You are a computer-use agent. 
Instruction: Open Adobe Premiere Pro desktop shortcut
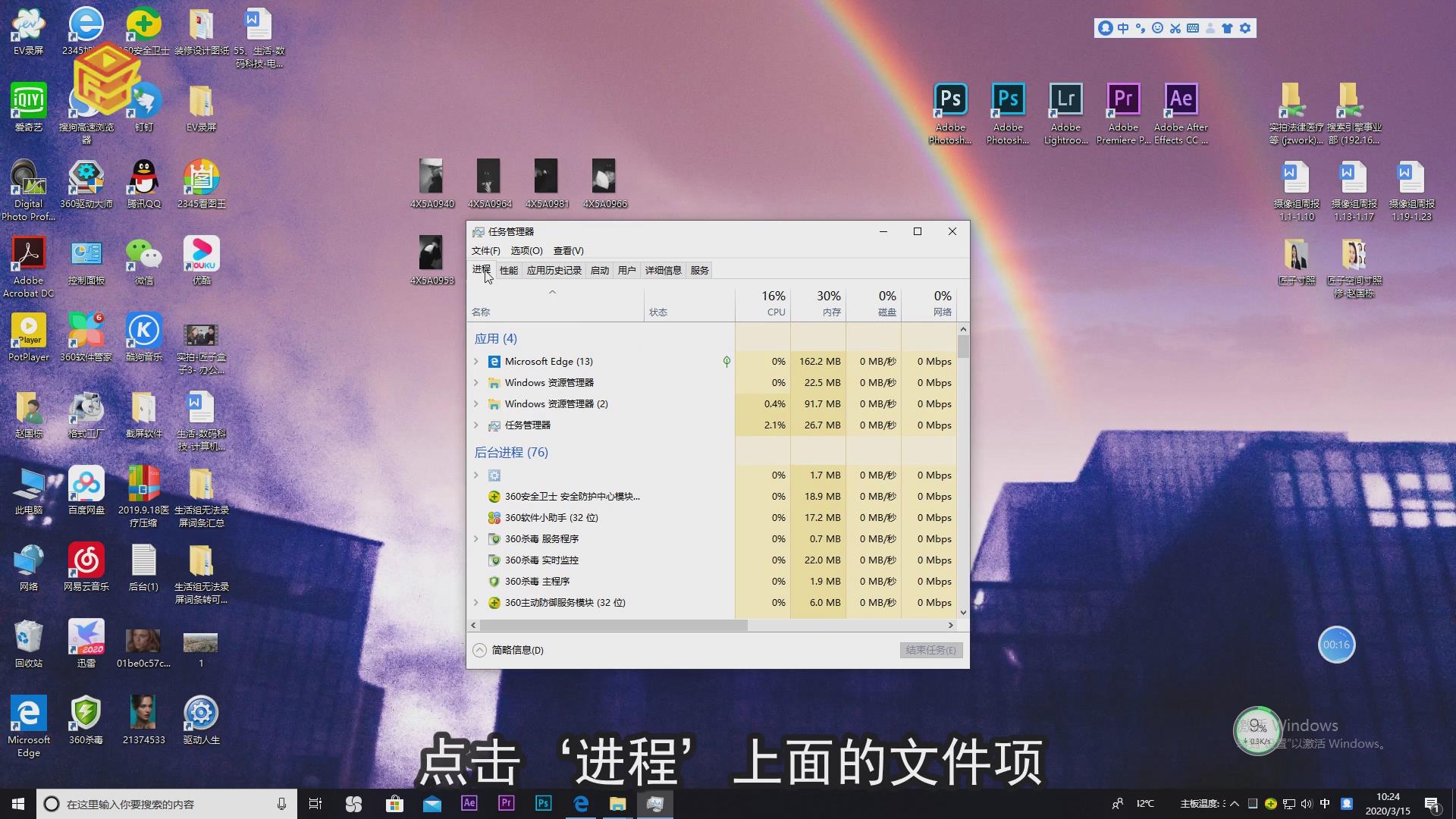tap(1123, 114)
